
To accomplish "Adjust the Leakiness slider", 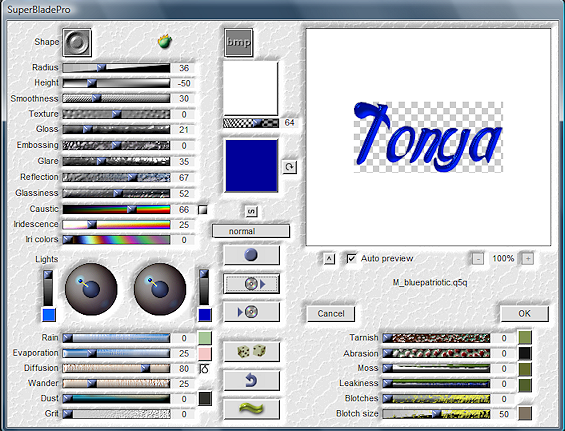I will tap(436, 383).
